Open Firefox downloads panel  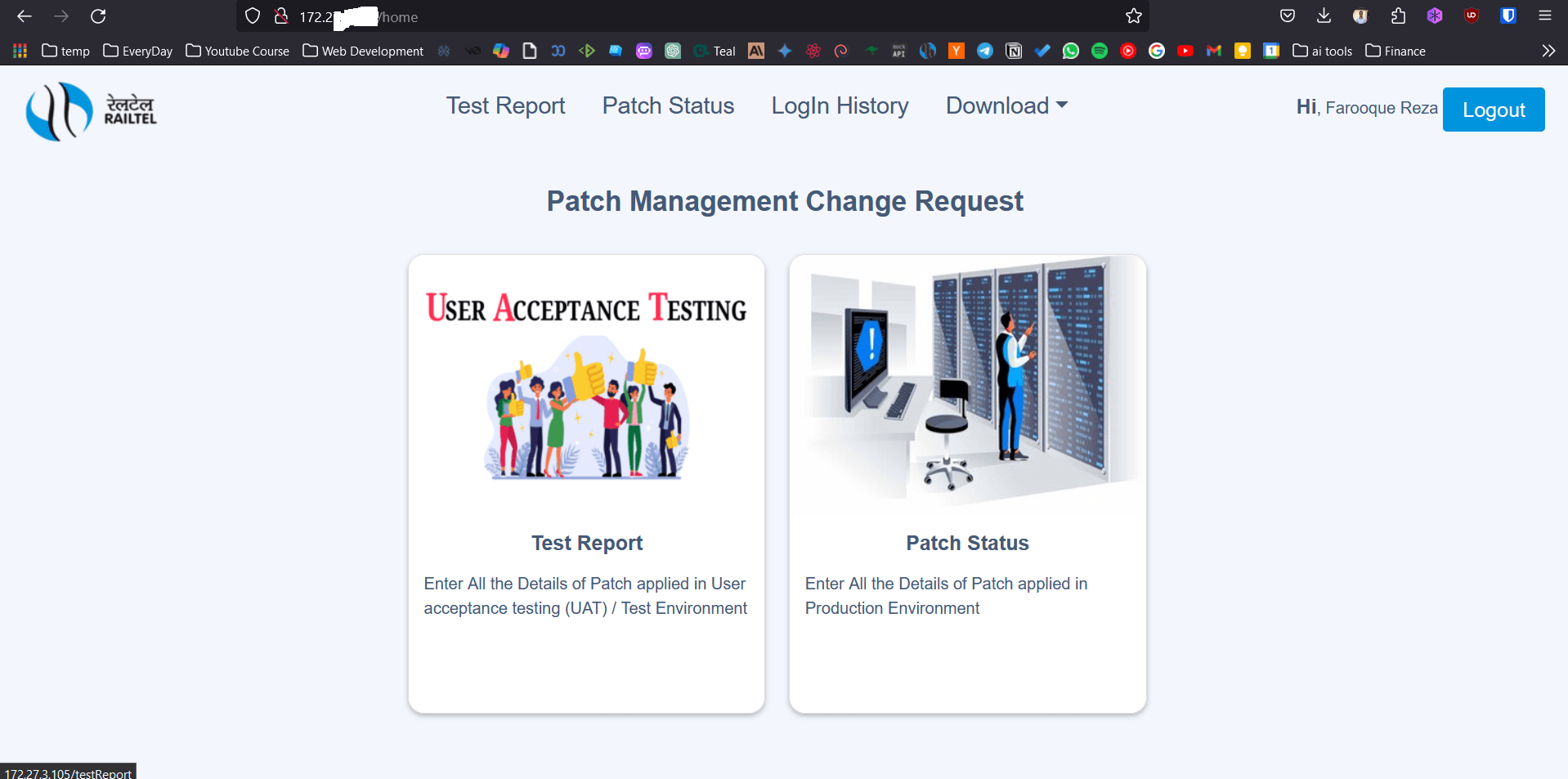coord(1324,16)
